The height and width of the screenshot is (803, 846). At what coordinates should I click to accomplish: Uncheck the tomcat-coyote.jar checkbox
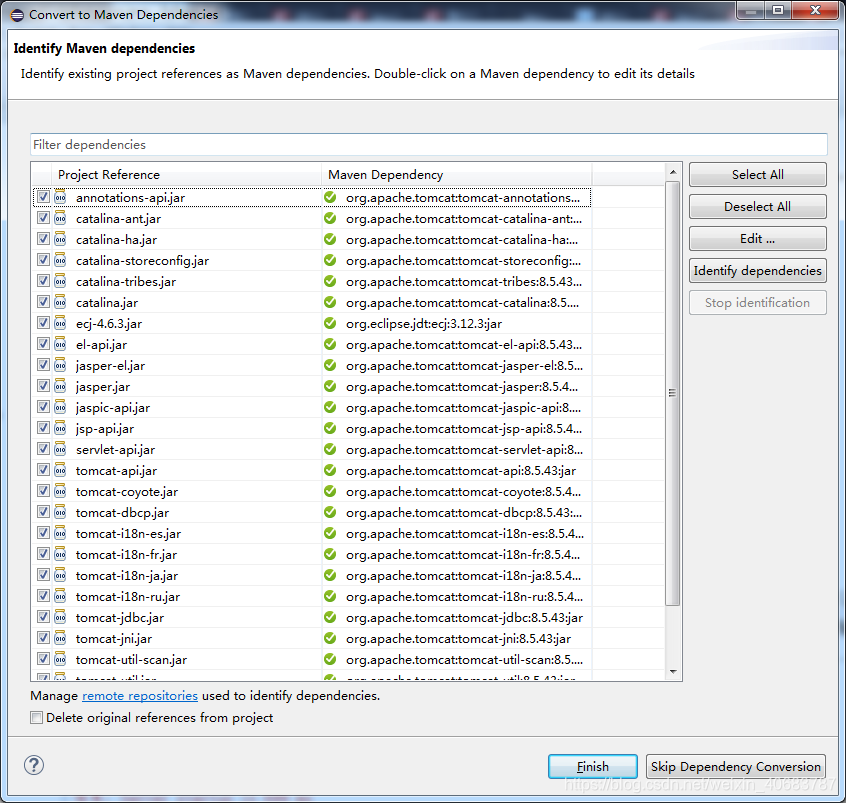coord(43,491)
